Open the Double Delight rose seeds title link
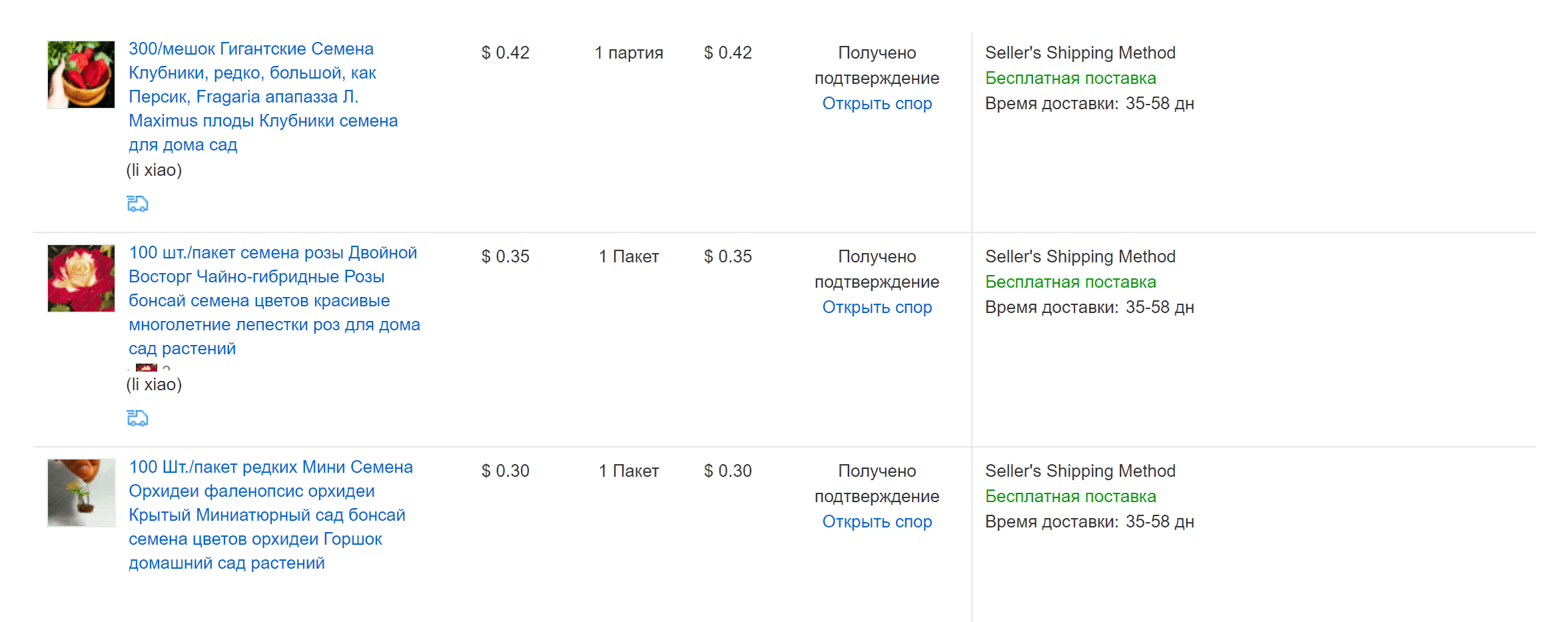Screen dimensions: 1568x622 point(274,300)
